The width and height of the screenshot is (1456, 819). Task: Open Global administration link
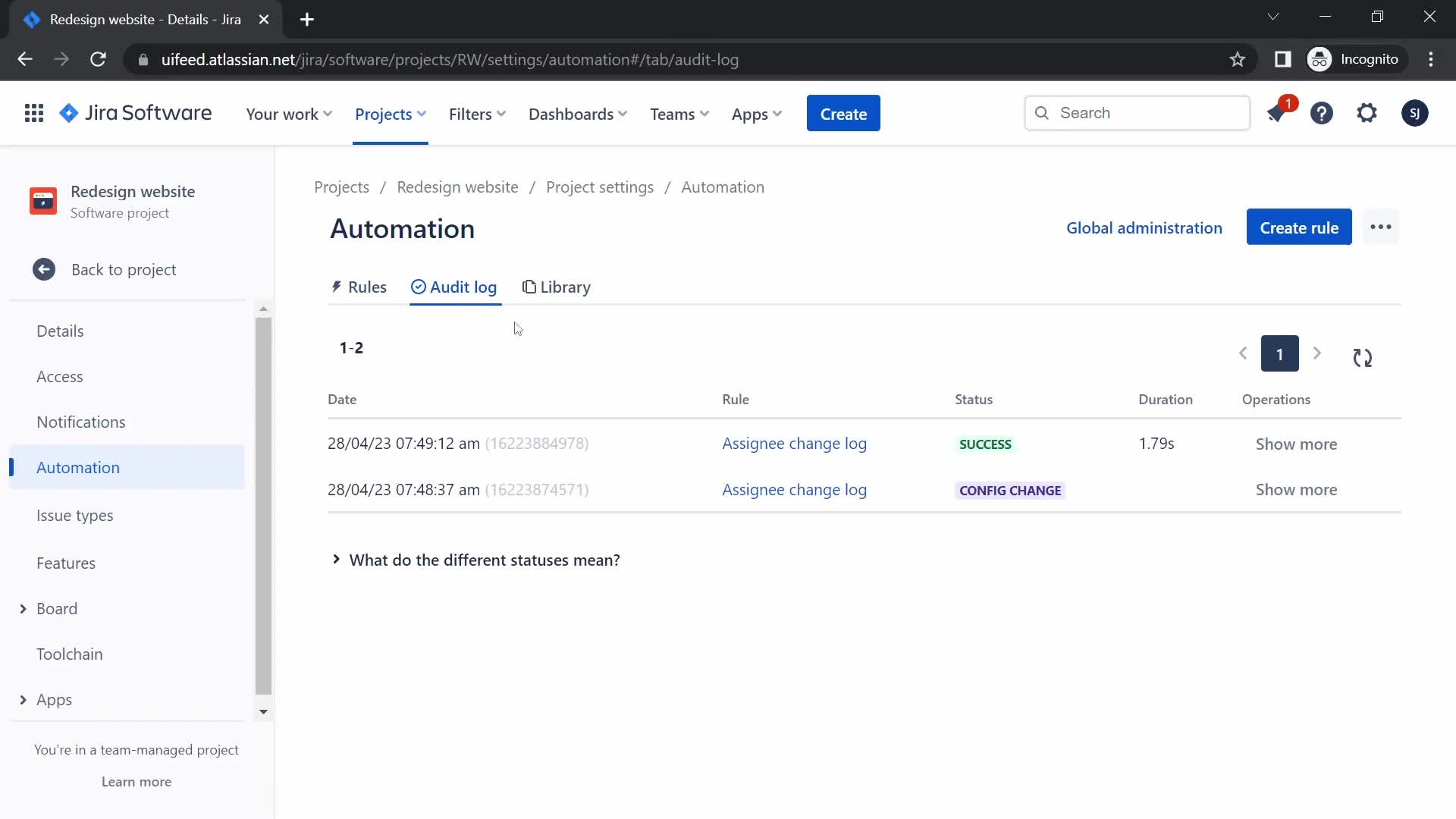1144,227
